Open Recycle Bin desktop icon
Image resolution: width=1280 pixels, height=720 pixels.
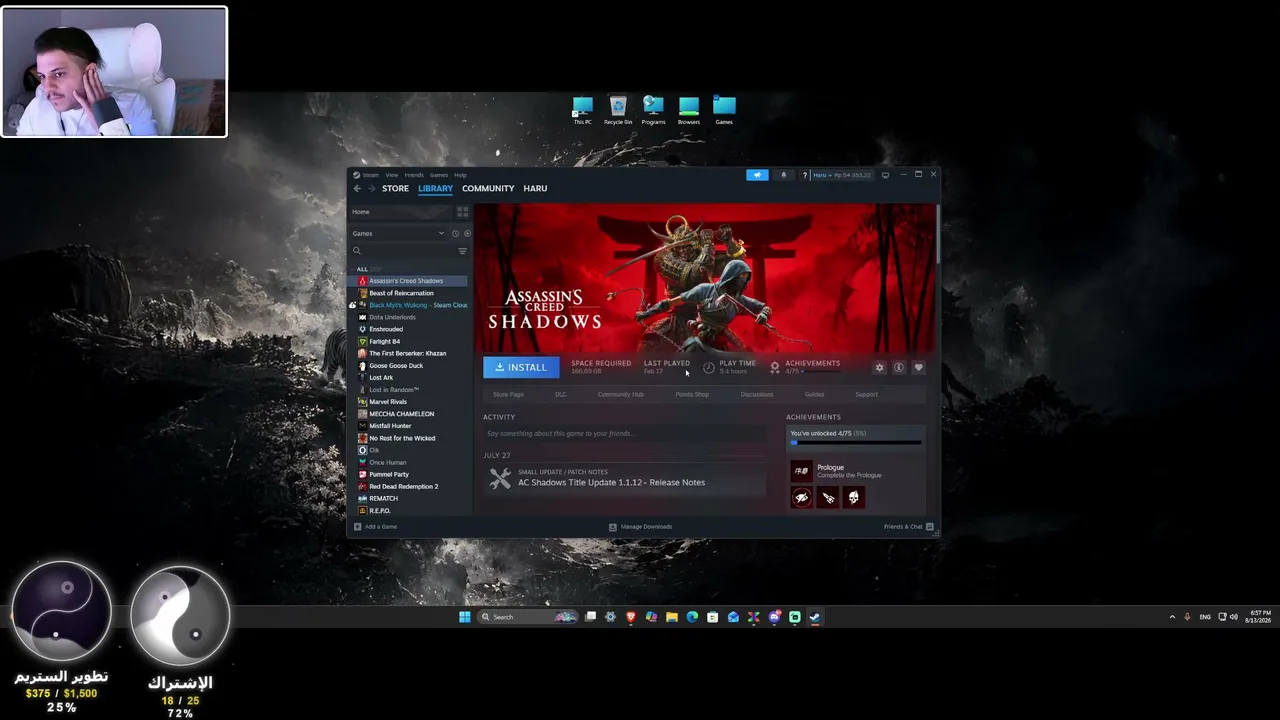618,110
